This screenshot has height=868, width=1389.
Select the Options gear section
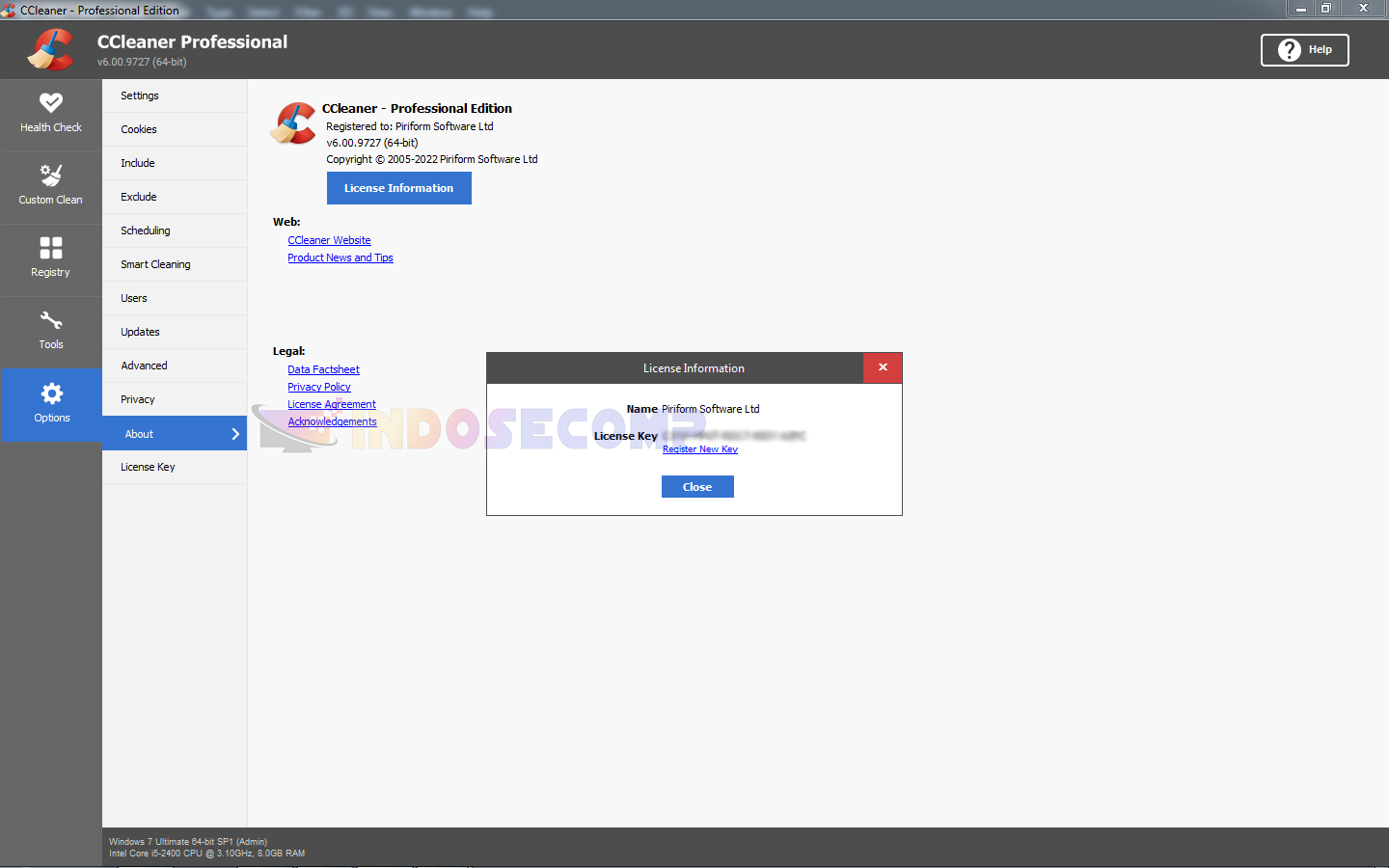coord(51,405)
